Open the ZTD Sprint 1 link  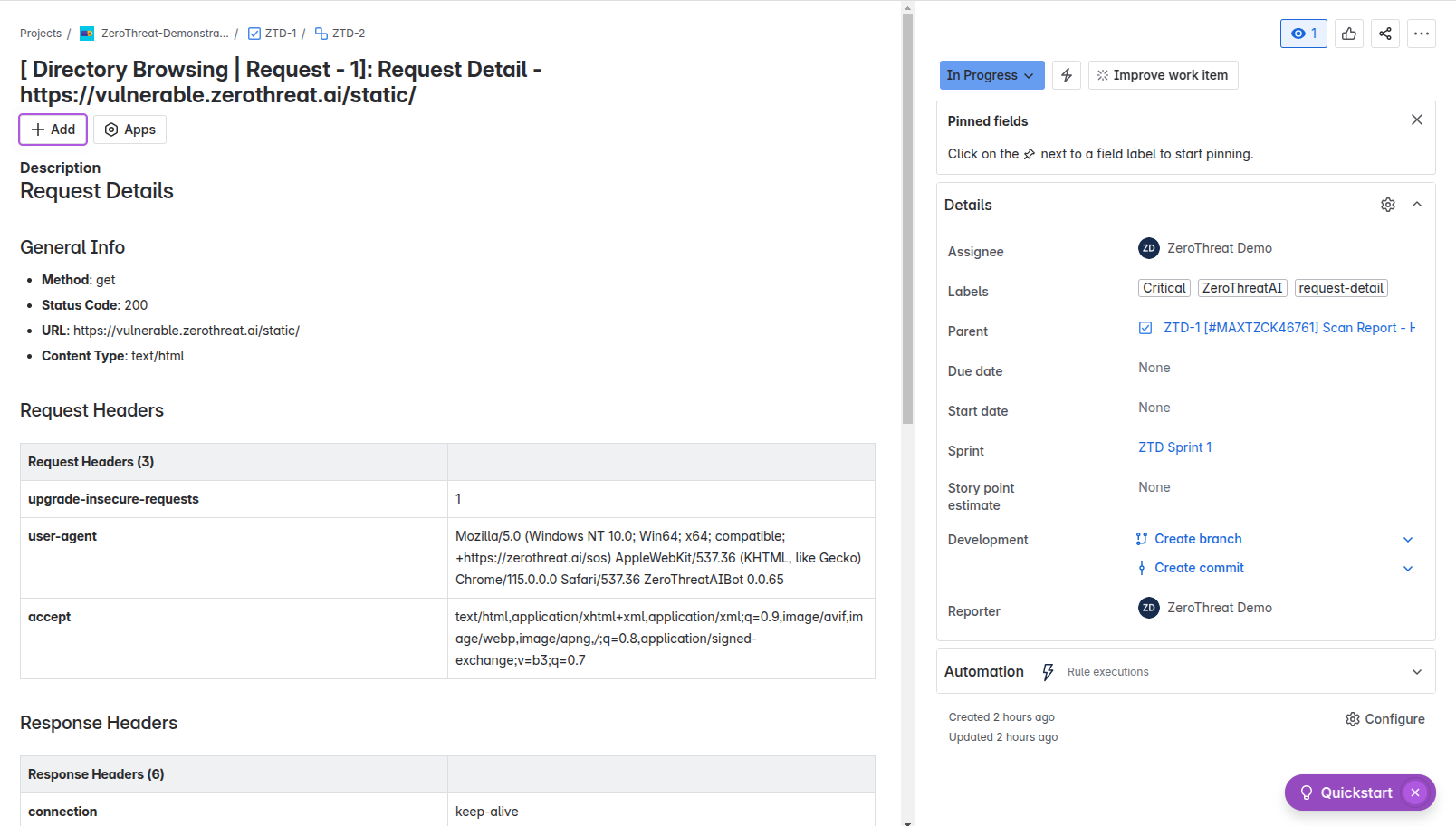pos(1174,447)
